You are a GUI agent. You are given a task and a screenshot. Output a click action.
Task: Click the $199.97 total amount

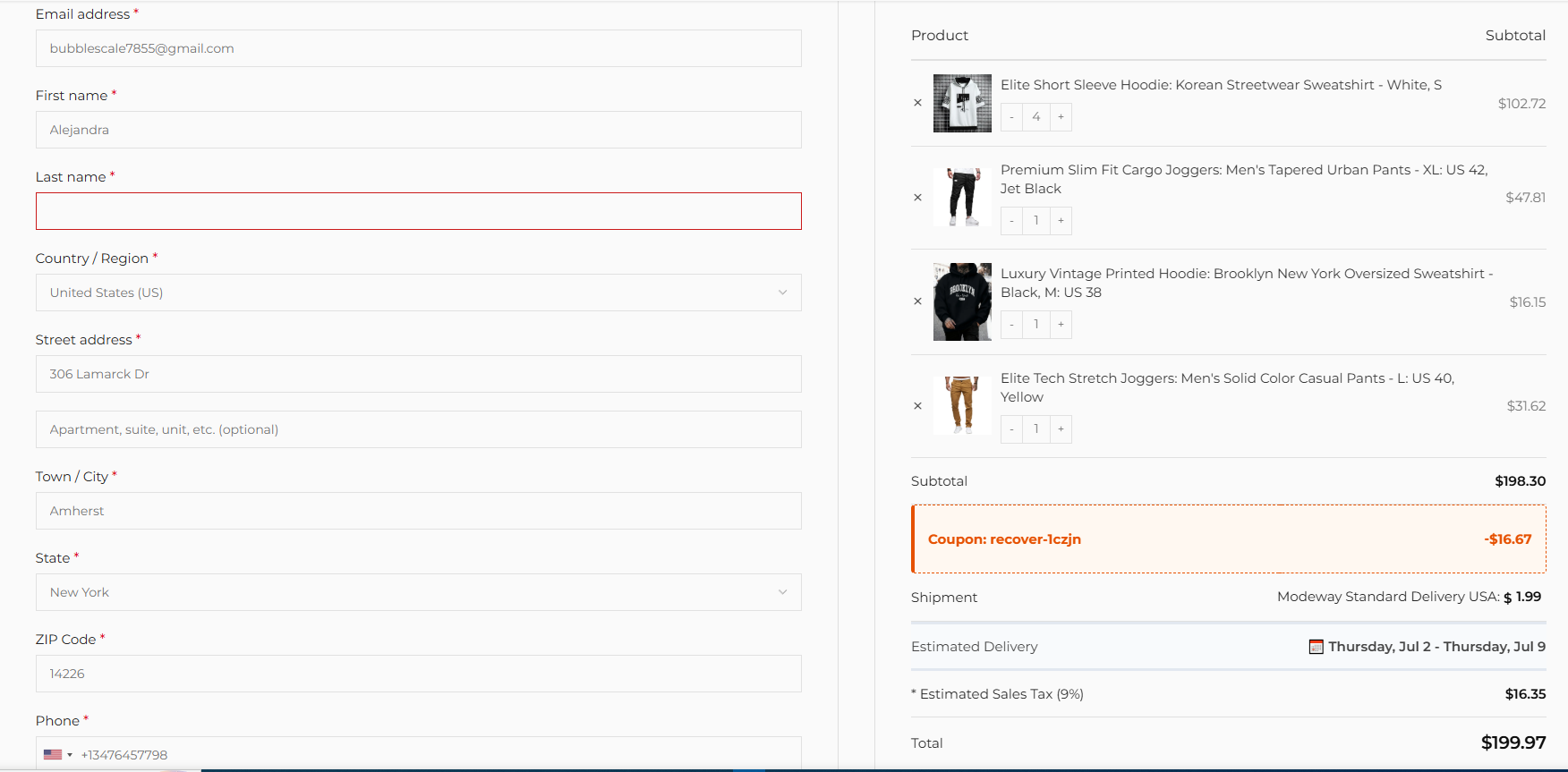[1513, 742]
